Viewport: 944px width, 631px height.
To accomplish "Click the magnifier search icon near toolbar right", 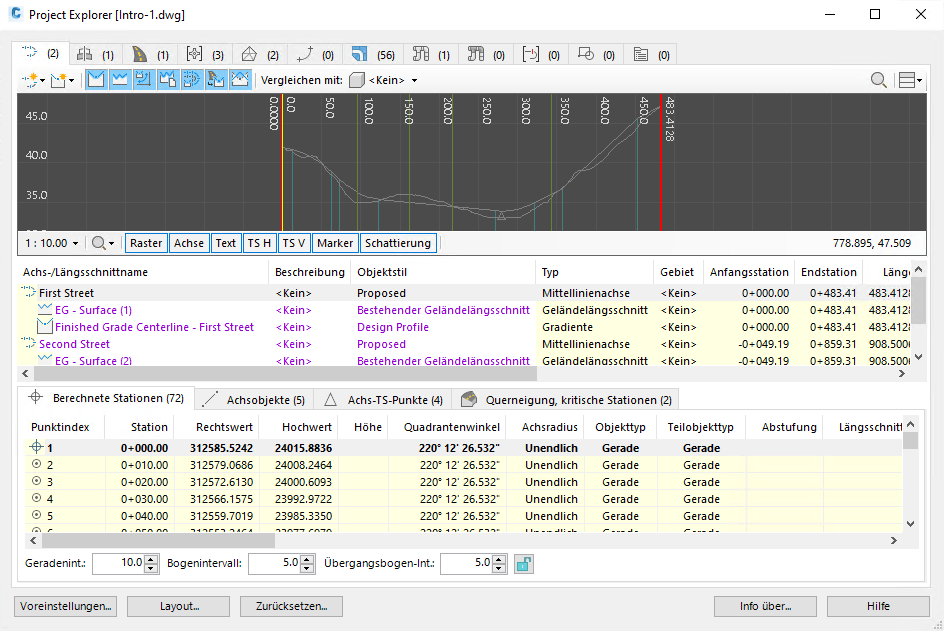I will coord(878,79).
